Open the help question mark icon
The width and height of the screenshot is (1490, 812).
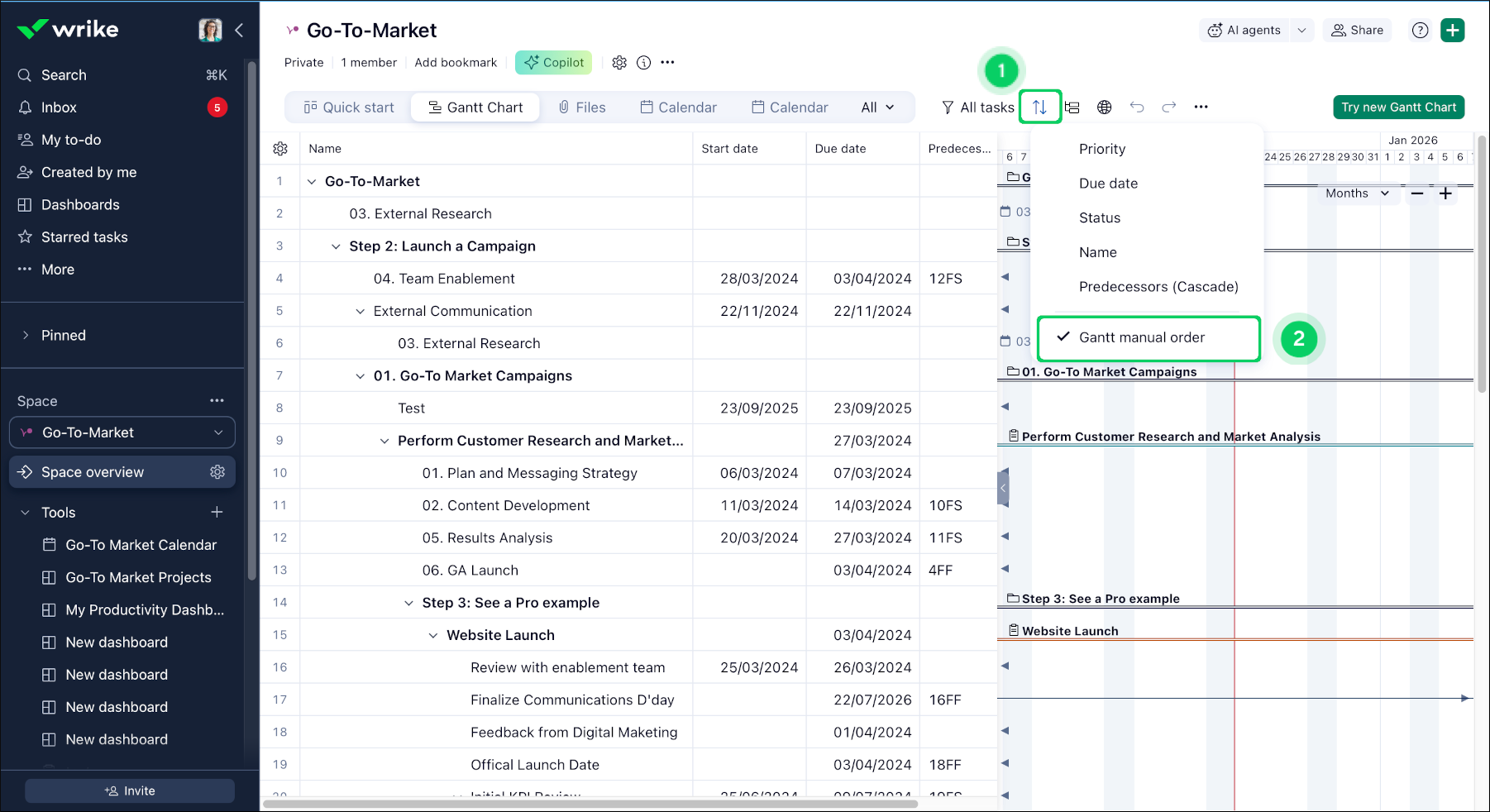point(1420,31)
